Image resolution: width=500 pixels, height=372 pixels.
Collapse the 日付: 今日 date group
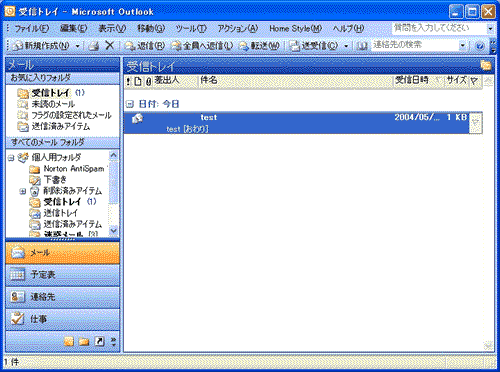tap(130, 104)
